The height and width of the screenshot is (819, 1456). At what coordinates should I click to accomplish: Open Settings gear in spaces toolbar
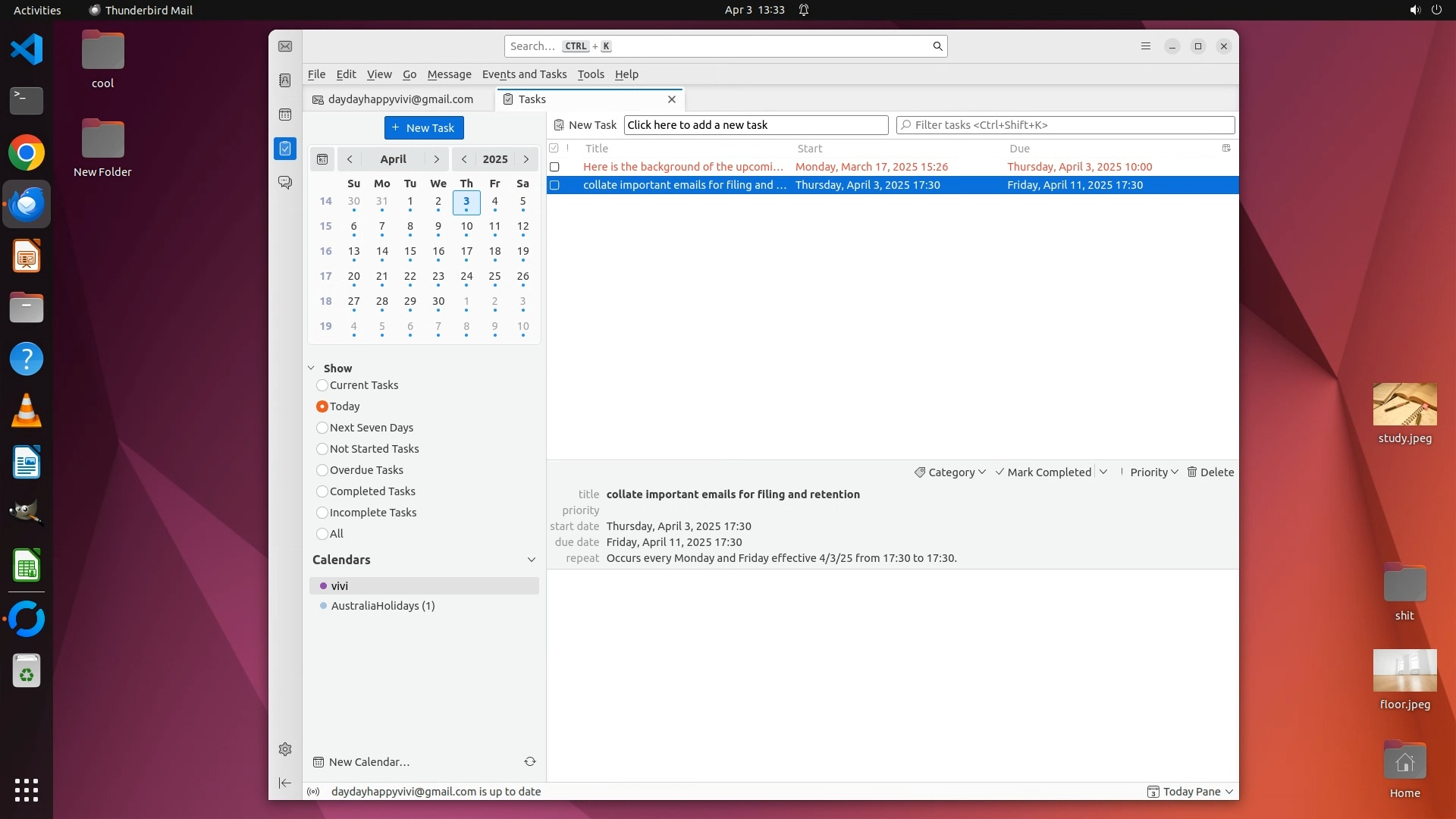tap(285, 749)
